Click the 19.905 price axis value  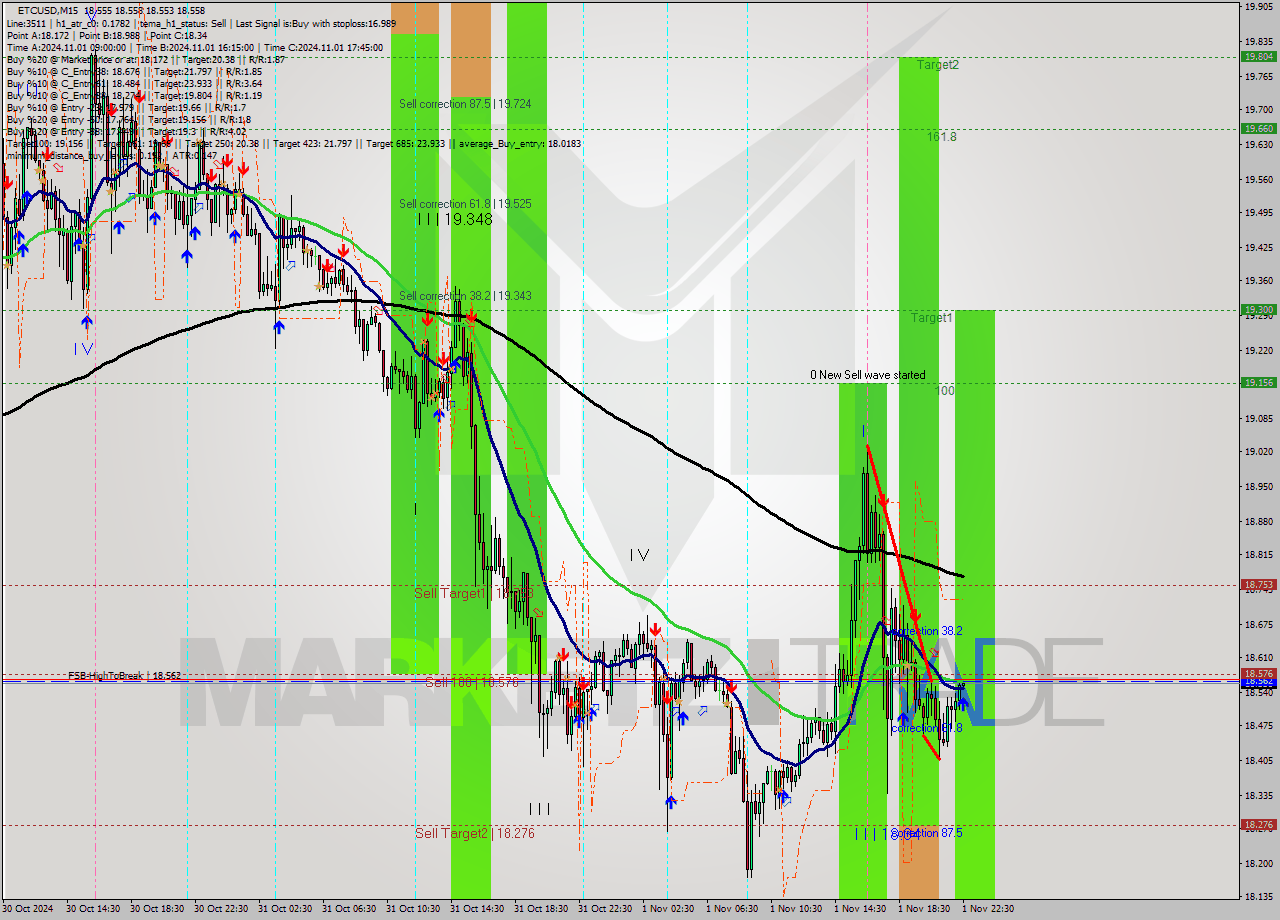1258,7
